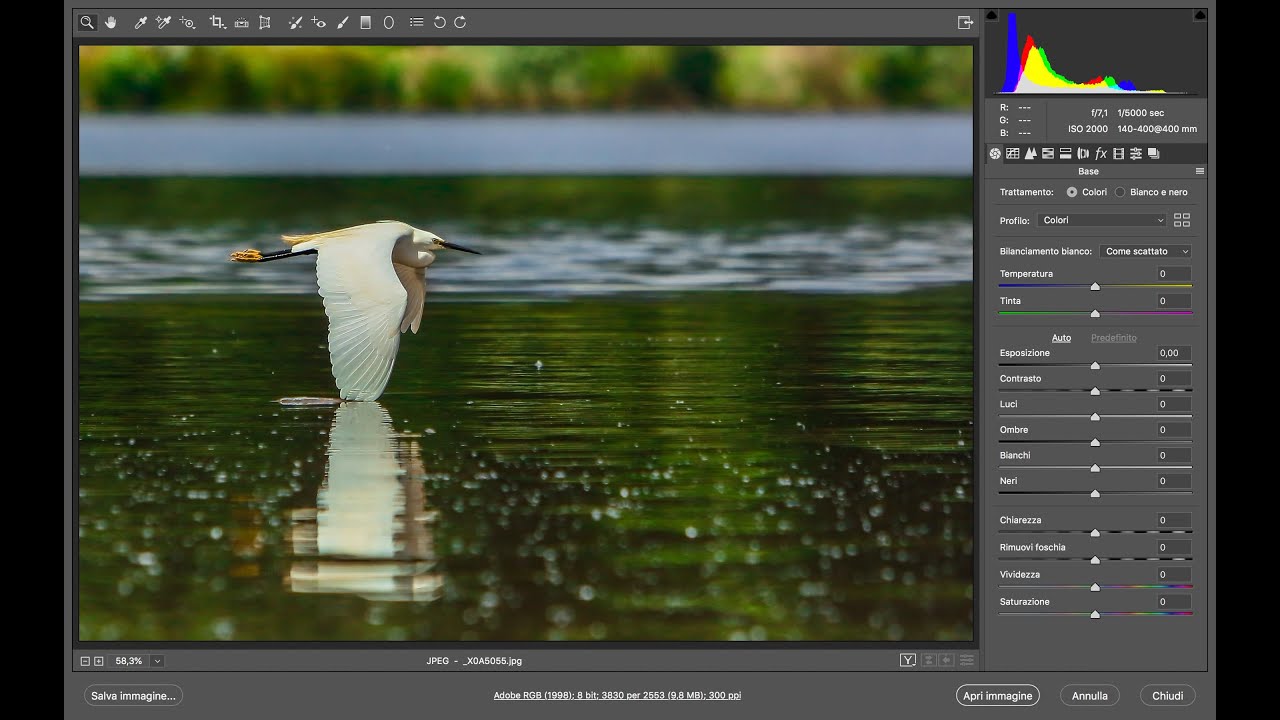Viewport: 1280px width, 720px height.
Task: Open the Effects fx panel tab
Action: 1101,153
